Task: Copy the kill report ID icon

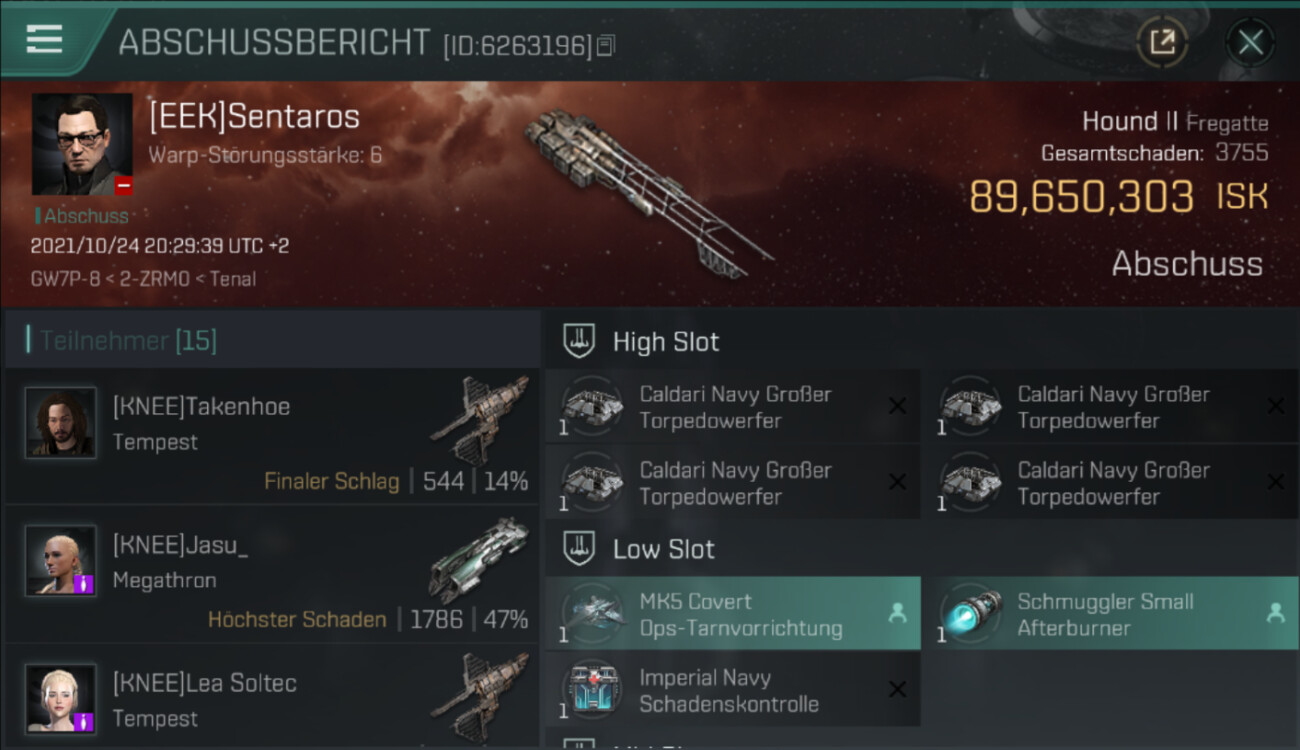Action: click(605, 45)
